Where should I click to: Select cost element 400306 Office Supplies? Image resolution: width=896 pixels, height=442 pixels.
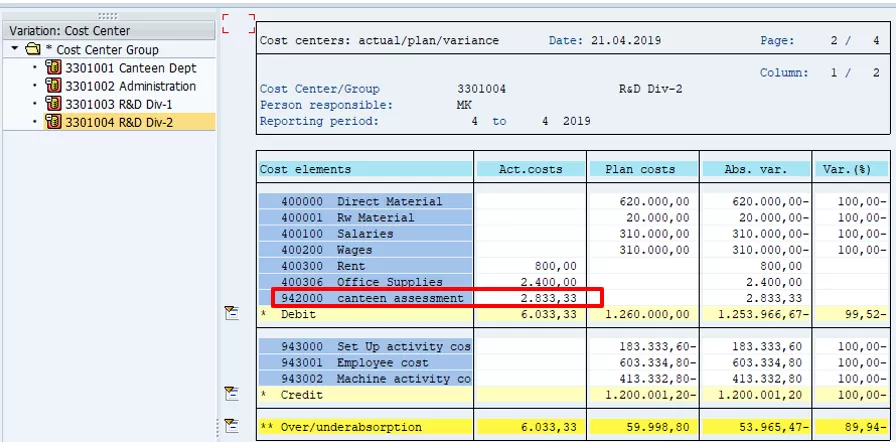click(x=365, y=282)
